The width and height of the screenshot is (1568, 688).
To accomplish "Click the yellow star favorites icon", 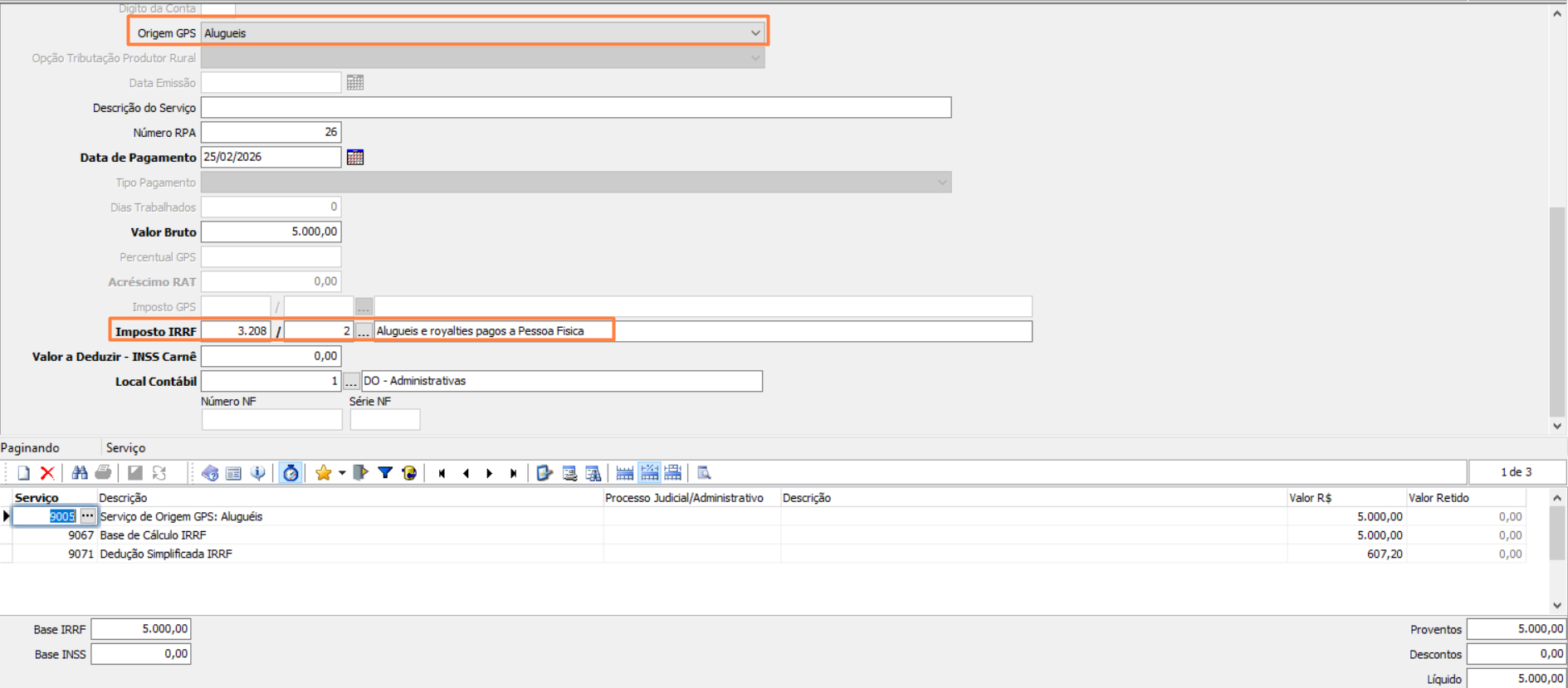I will pos(323,473).
